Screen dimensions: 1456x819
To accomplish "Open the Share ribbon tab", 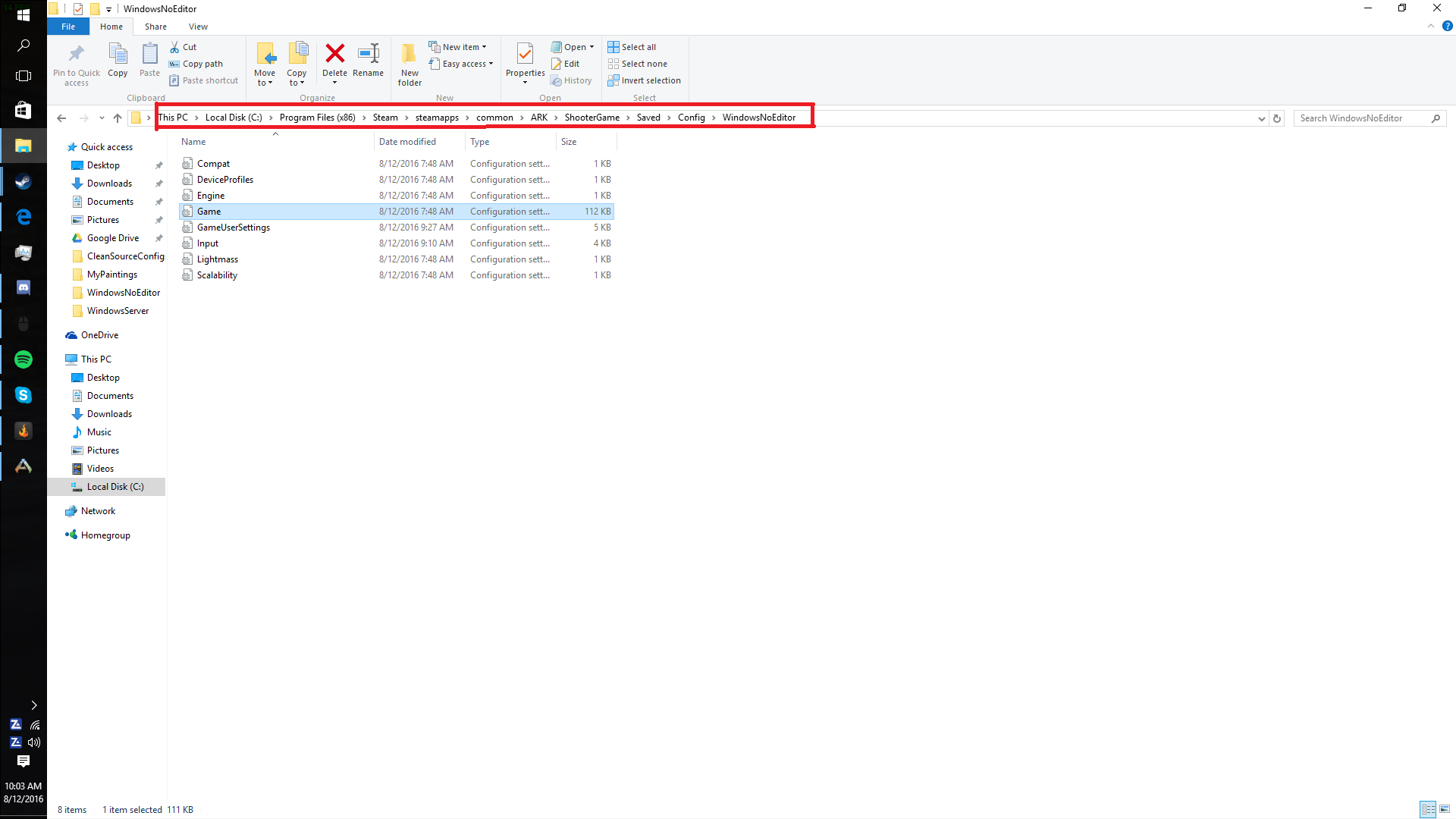I will coord(155,27).
